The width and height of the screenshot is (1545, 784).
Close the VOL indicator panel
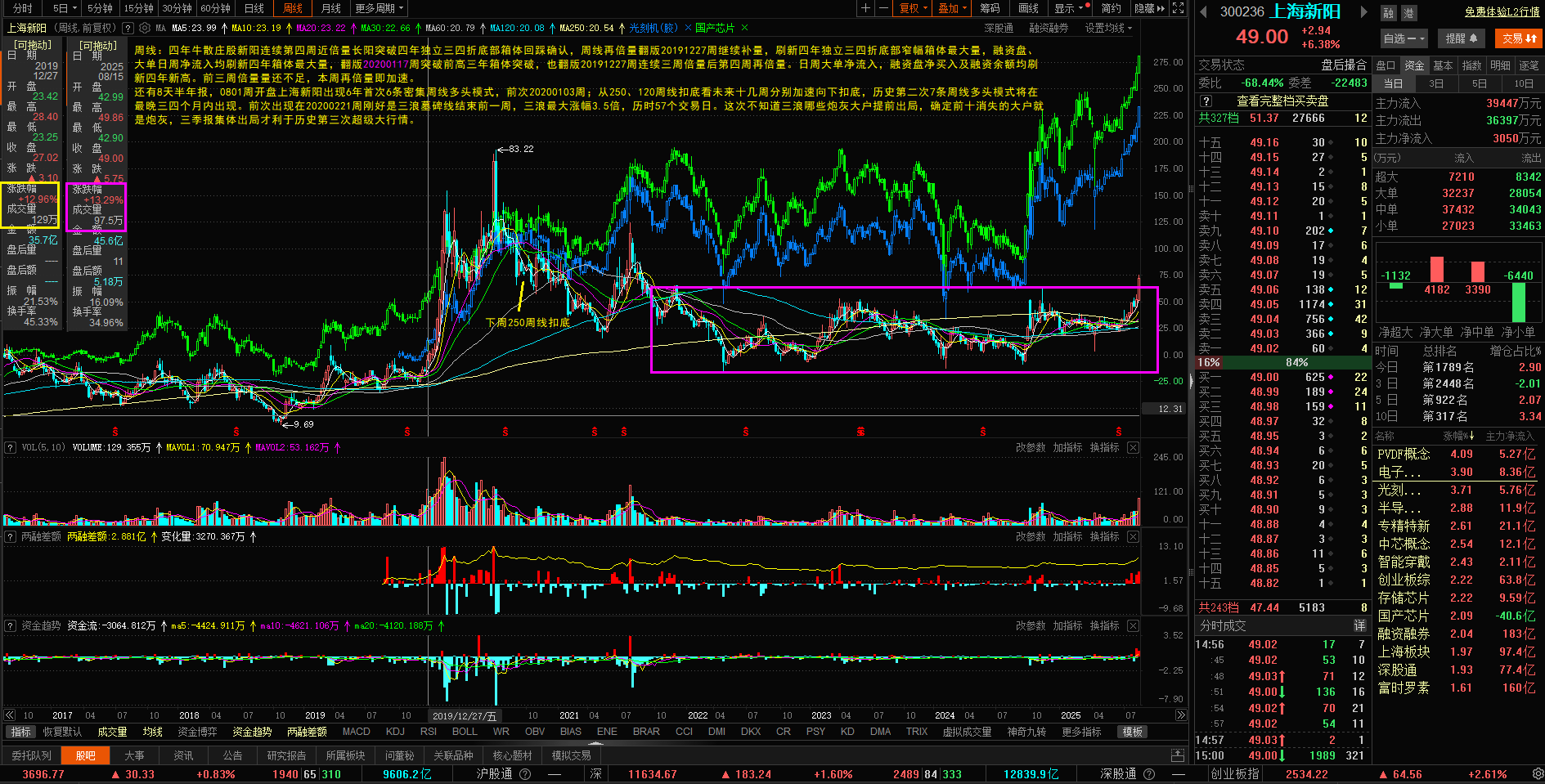coord(1133,447)
